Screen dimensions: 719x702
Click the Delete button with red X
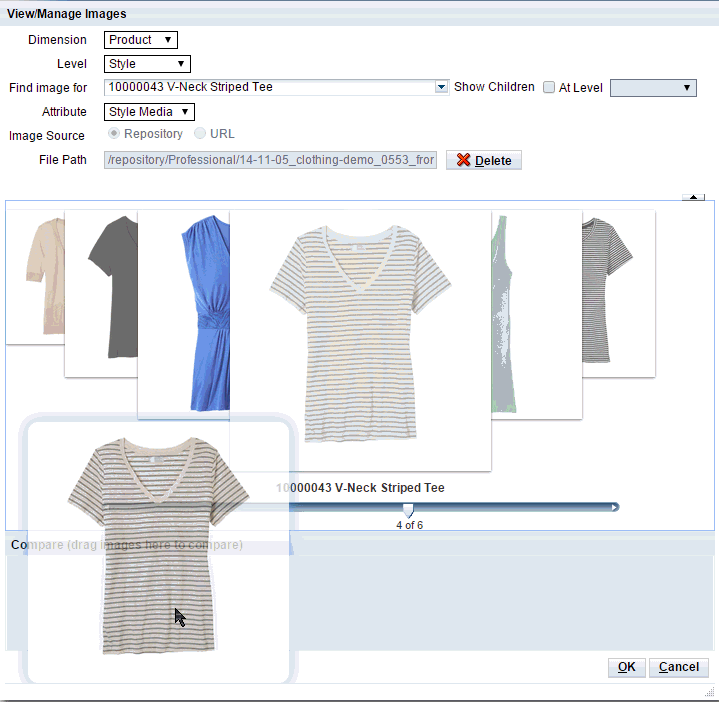coord(484,160)
